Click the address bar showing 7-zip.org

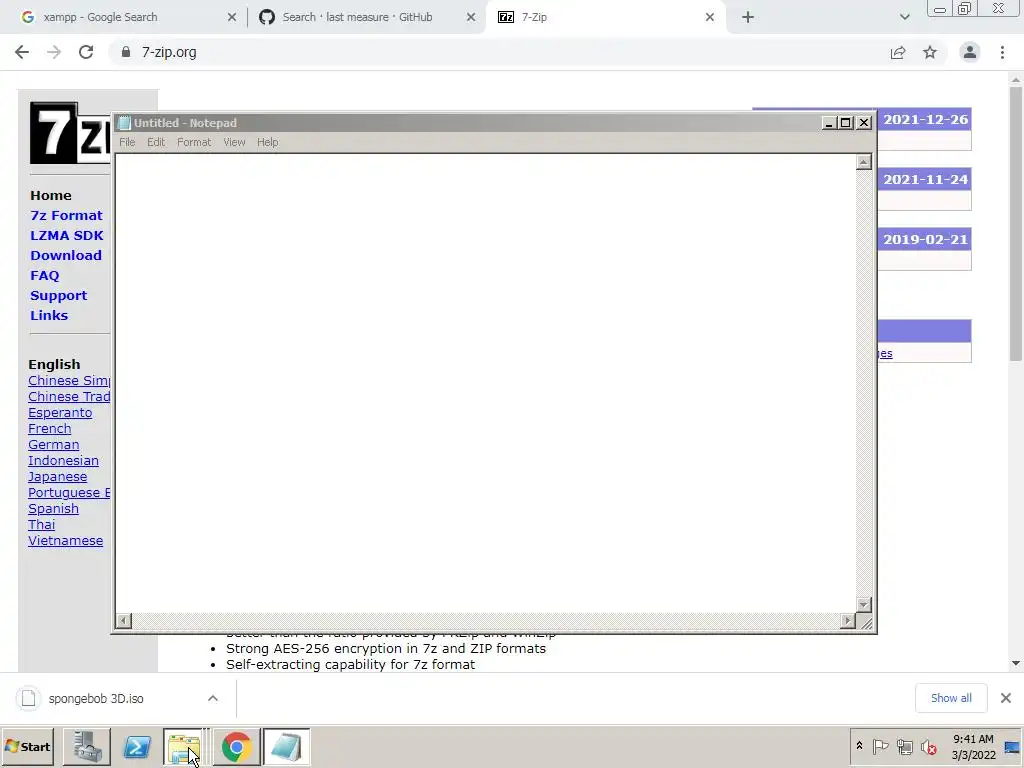(x=496, y=52)
